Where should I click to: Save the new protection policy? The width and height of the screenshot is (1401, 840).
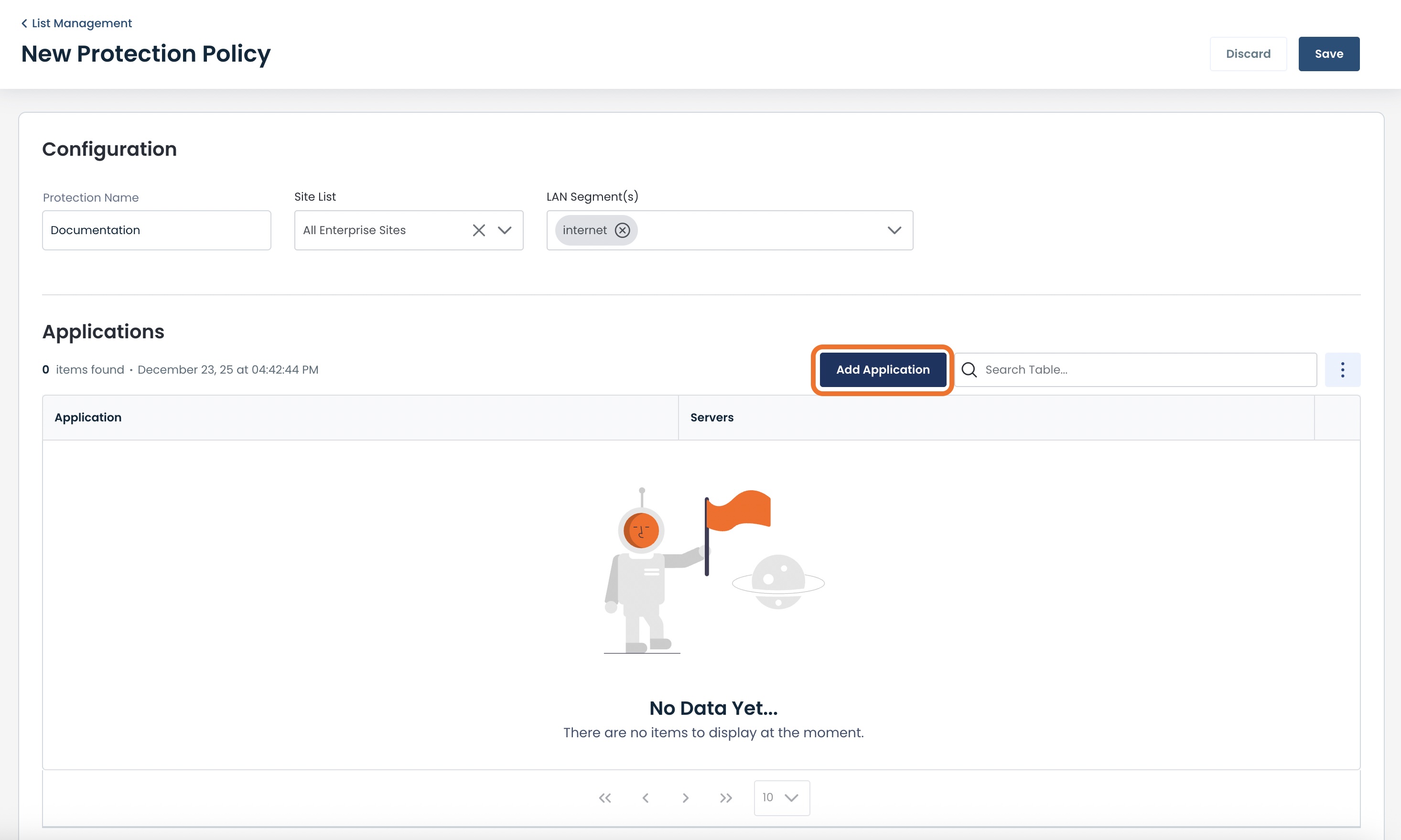(1328, 54)
